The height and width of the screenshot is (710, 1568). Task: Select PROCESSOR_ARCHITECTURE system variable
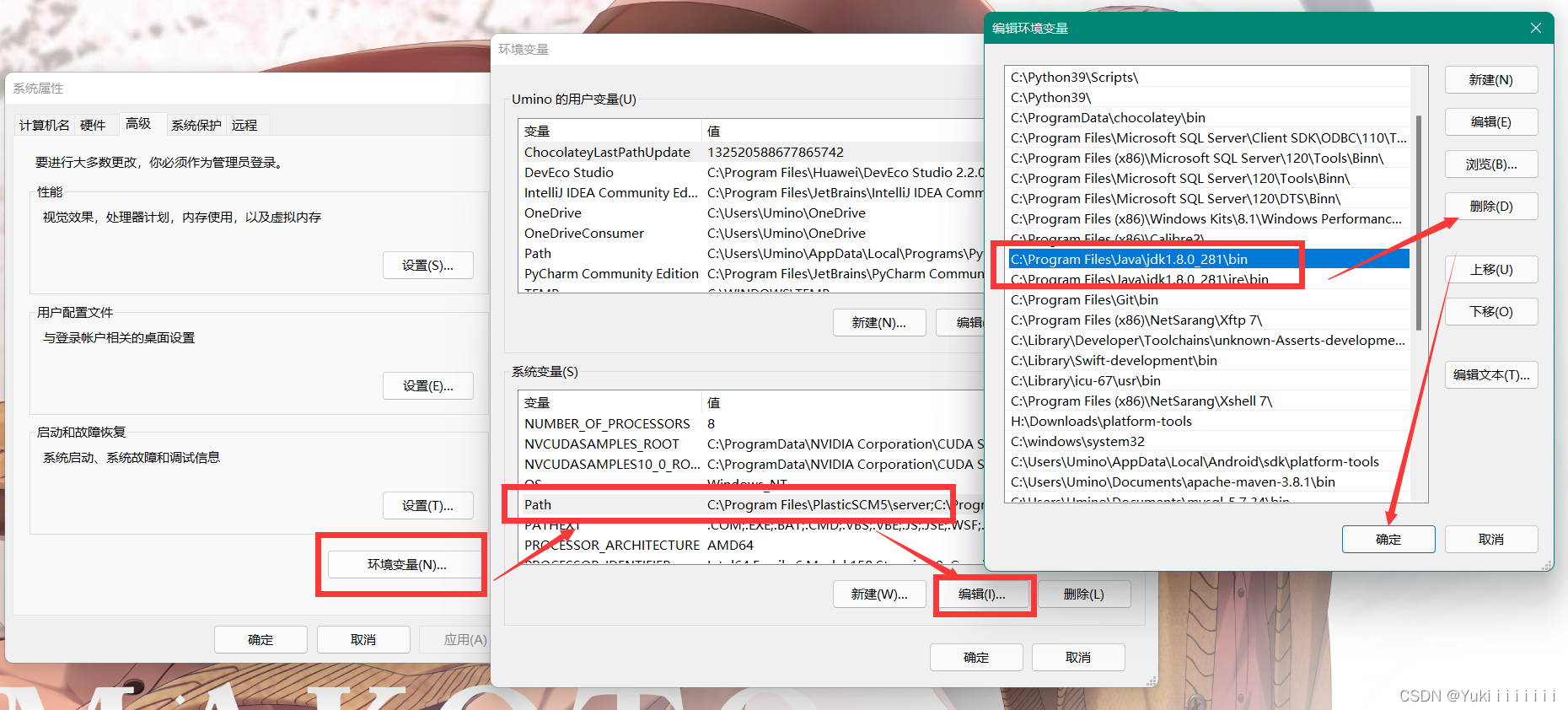tap(752, 545)
